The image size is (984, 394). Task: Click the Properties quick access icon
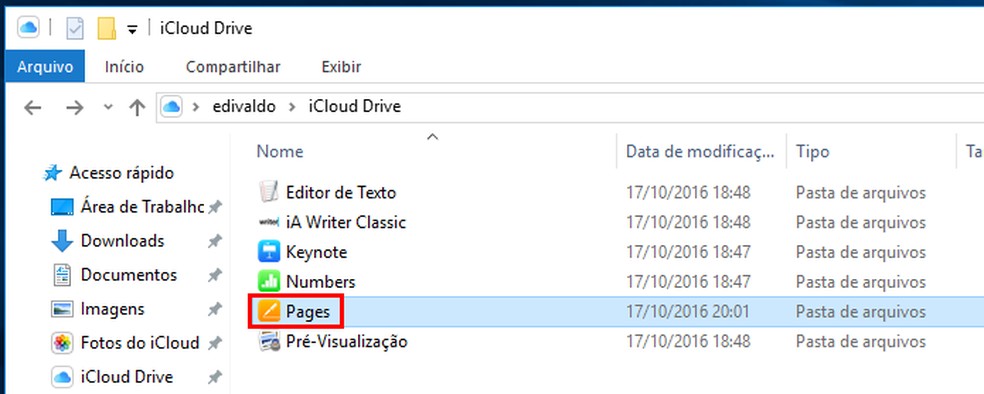pyautogui.click(x=75, y=28)
